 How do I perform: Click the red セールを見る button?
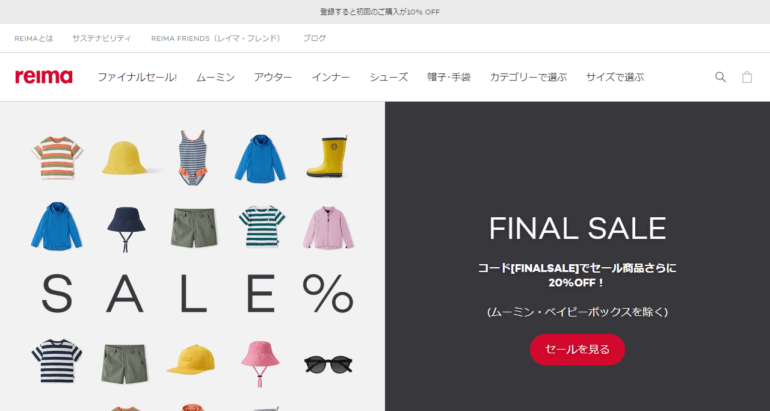click(577, 350)
